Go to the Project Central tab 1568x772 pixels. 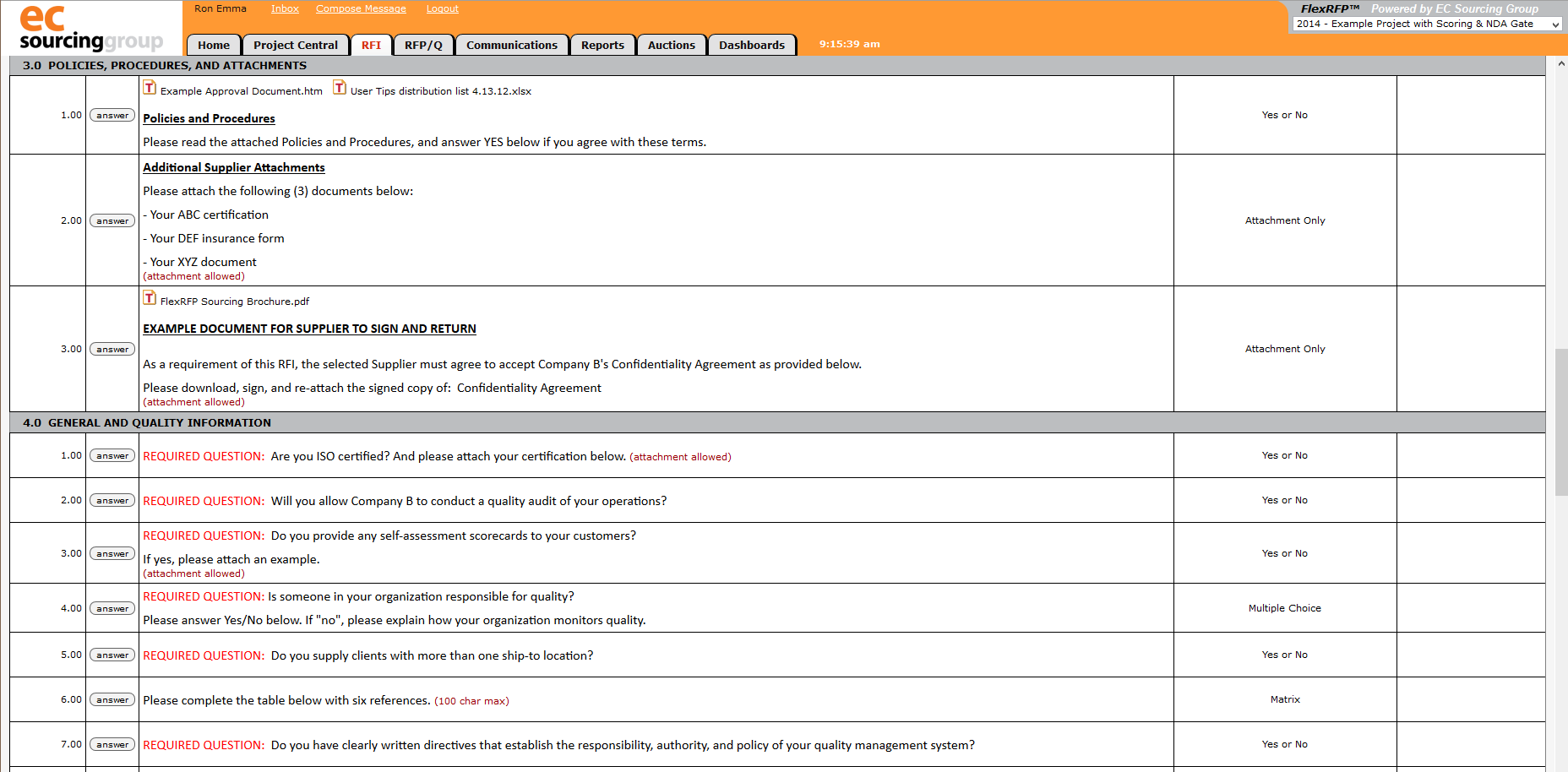[296, 45]
